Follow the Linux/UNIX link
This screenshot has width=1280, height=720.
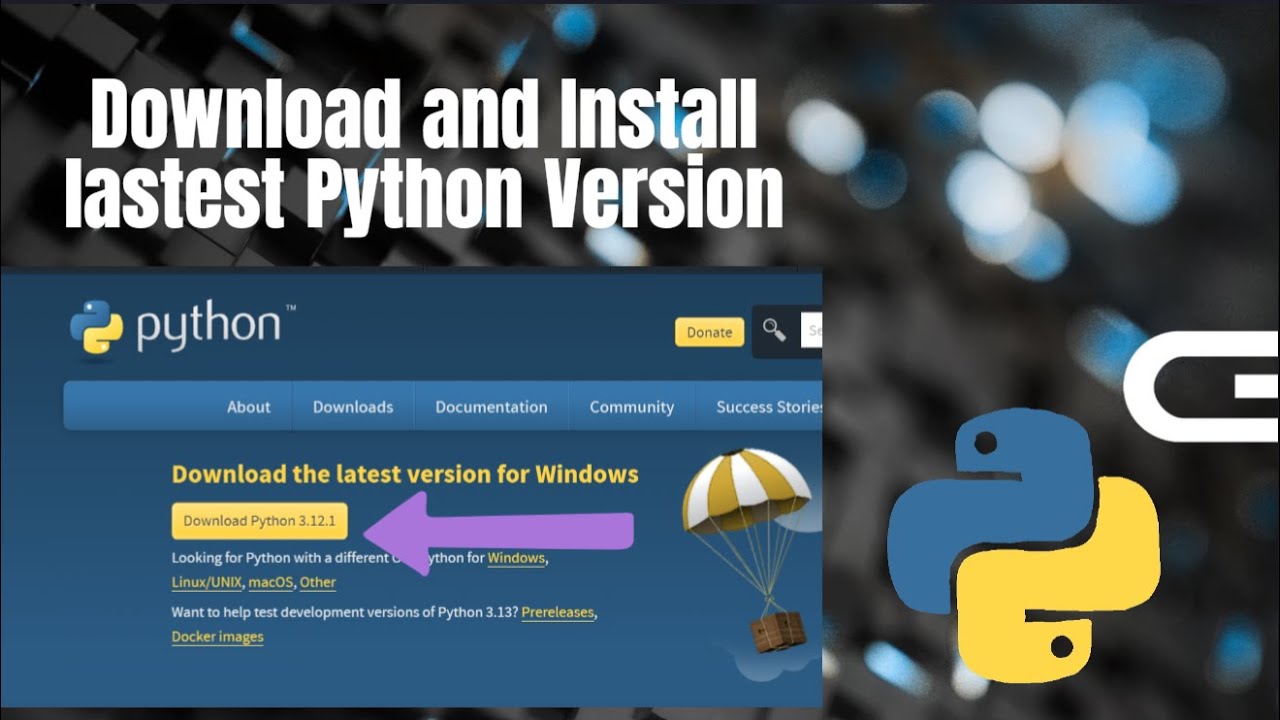207,582
